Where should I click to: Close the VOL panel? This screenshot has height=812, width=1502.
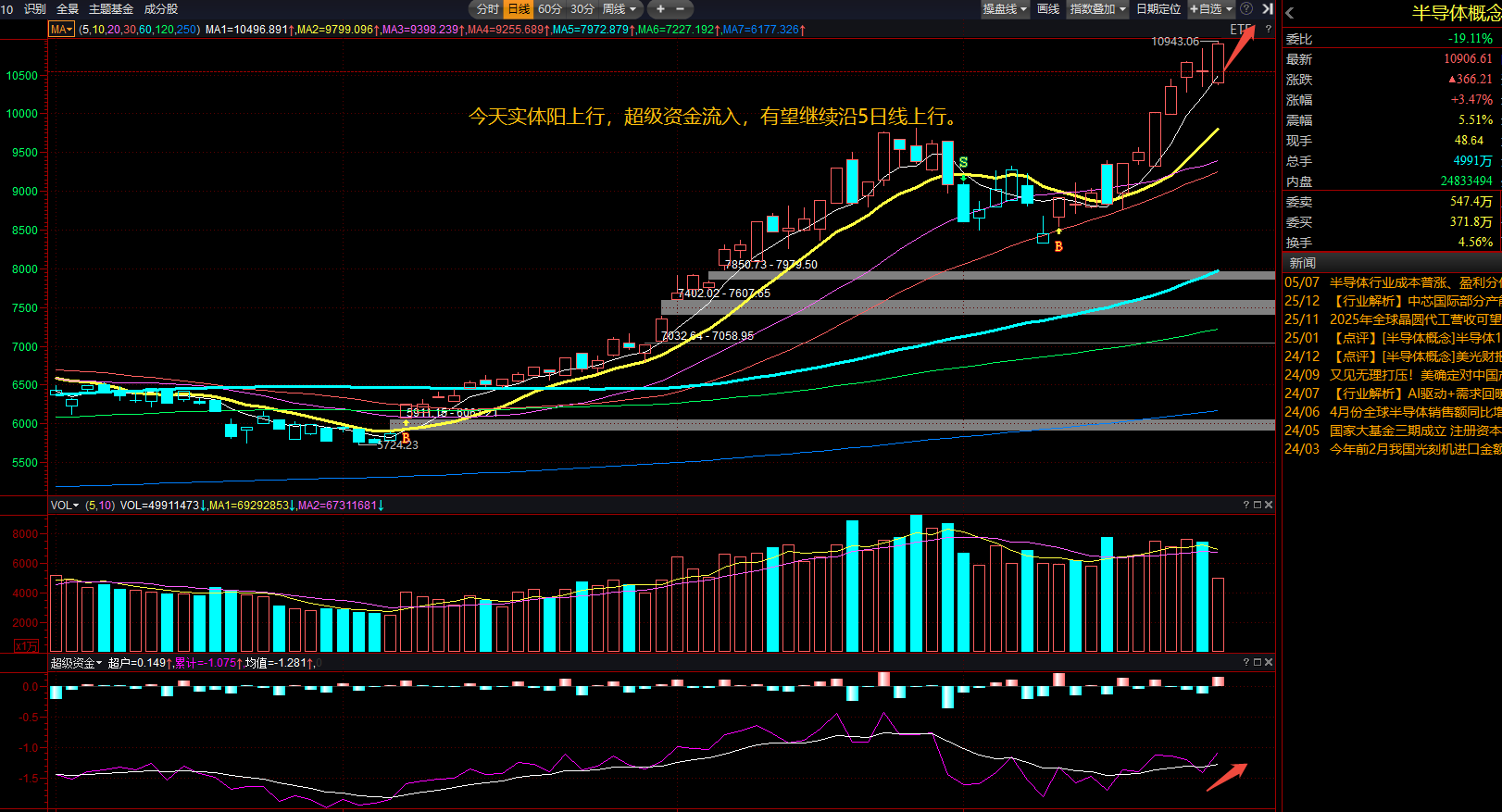pos(1269,505)
